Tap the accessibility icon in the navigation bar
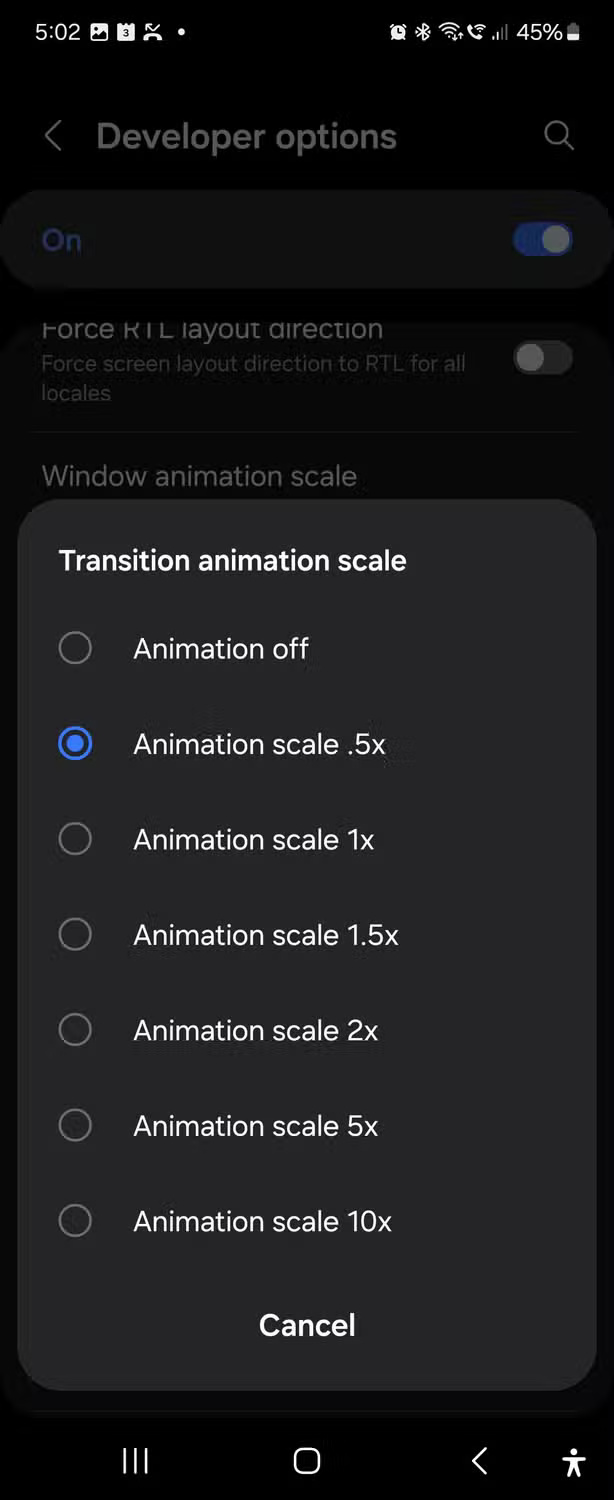Screen dimensions: 614x1500 [x=574, y=1461]
